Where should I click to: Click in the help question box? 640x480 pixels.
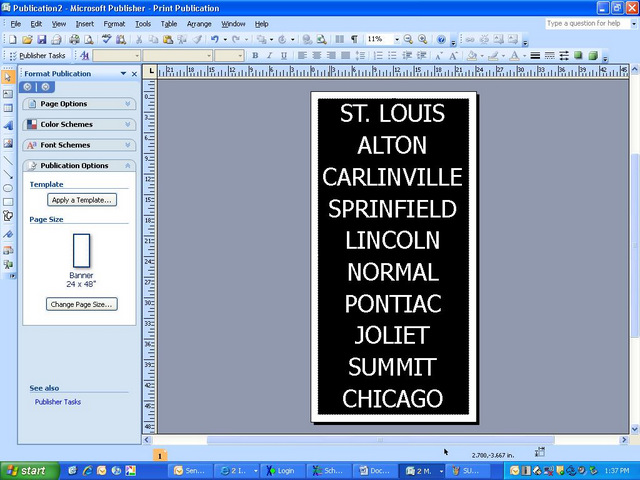point(586,24)
